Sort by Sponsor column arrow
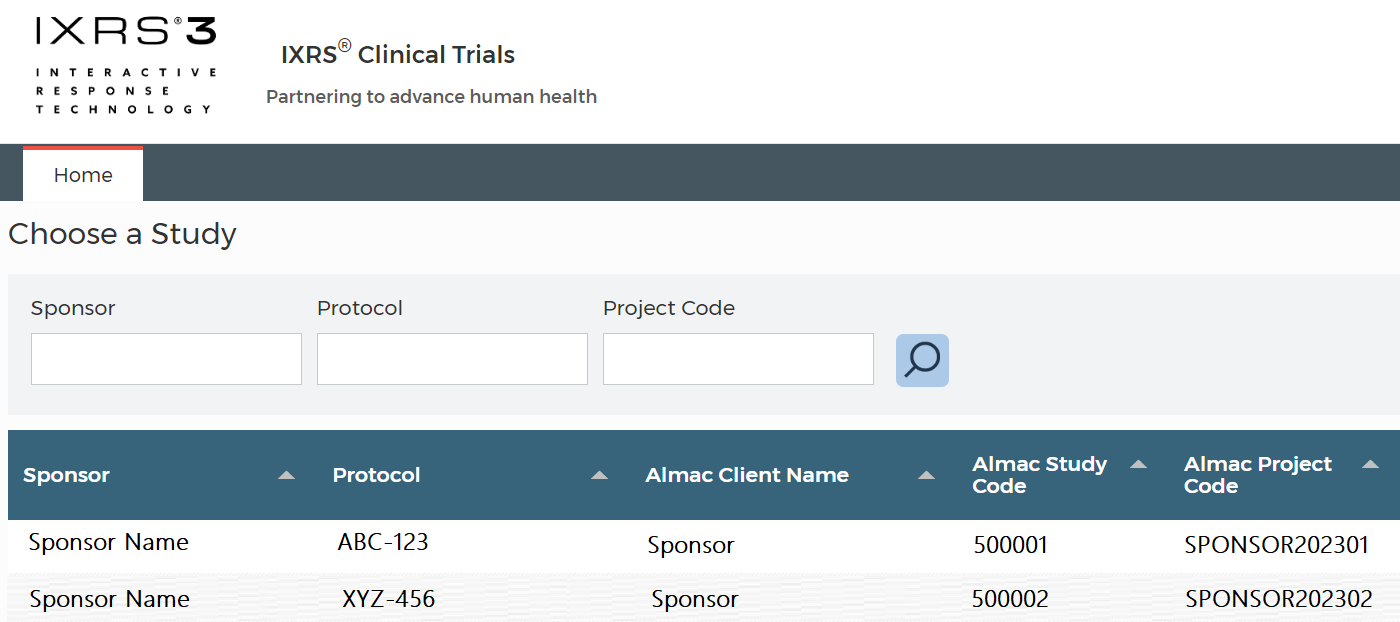Image resolution: width=1400 pixels, height=622 pixels. coord(286,475)
